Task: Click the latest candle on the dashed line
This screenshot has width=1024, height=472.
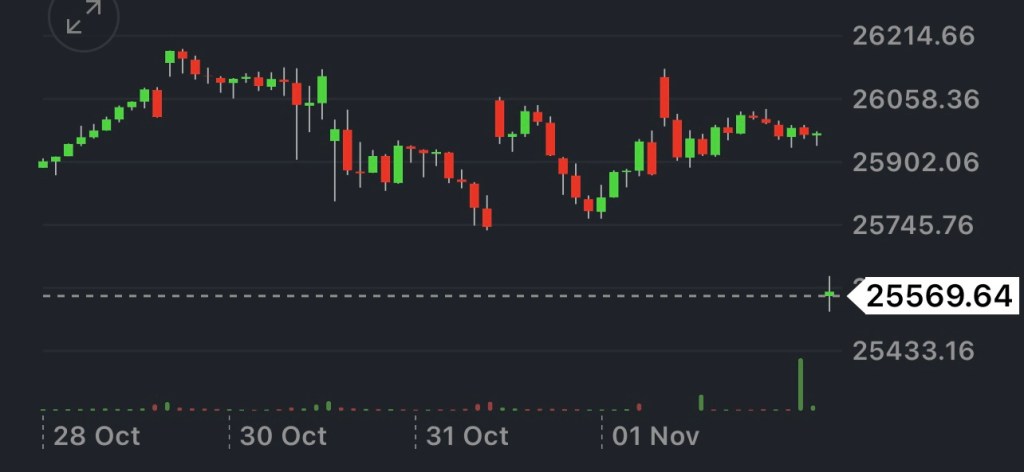Action: click(x=829, y=293)
